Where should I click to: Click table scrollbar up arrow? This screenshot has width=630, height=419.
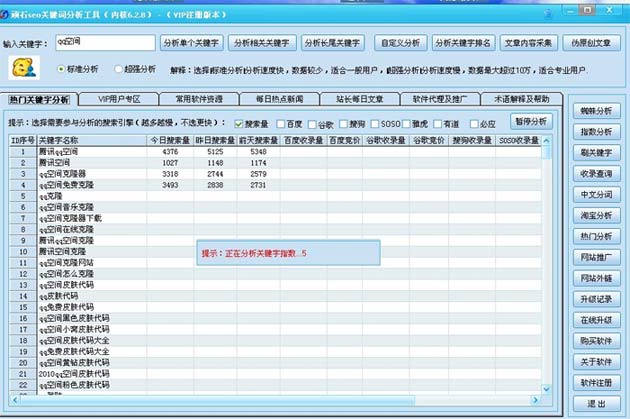(x=546, y=141)
